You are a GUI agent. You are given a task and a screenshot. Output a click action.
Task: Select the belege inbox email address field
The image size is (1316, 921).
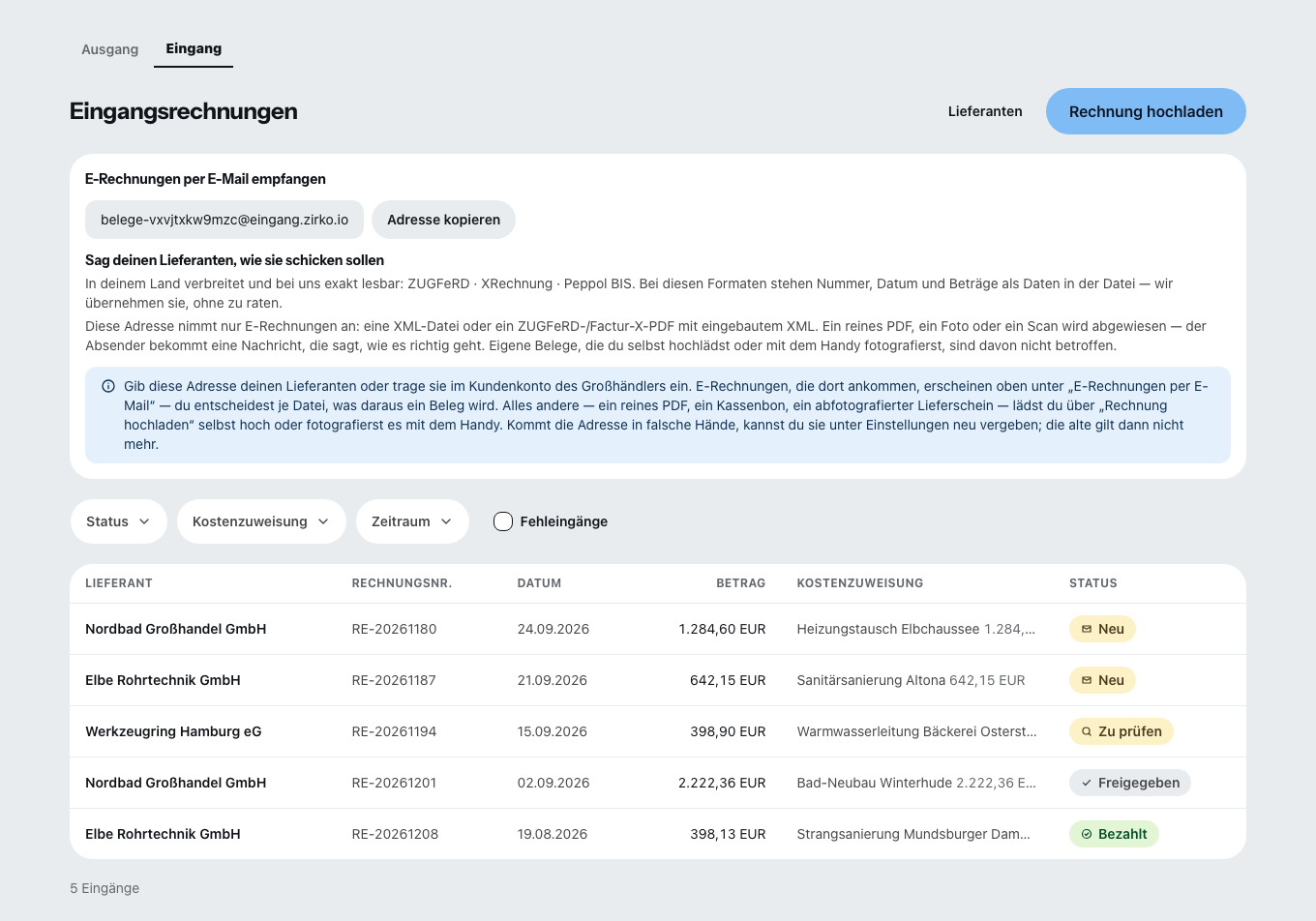click(x=224, y=220)
